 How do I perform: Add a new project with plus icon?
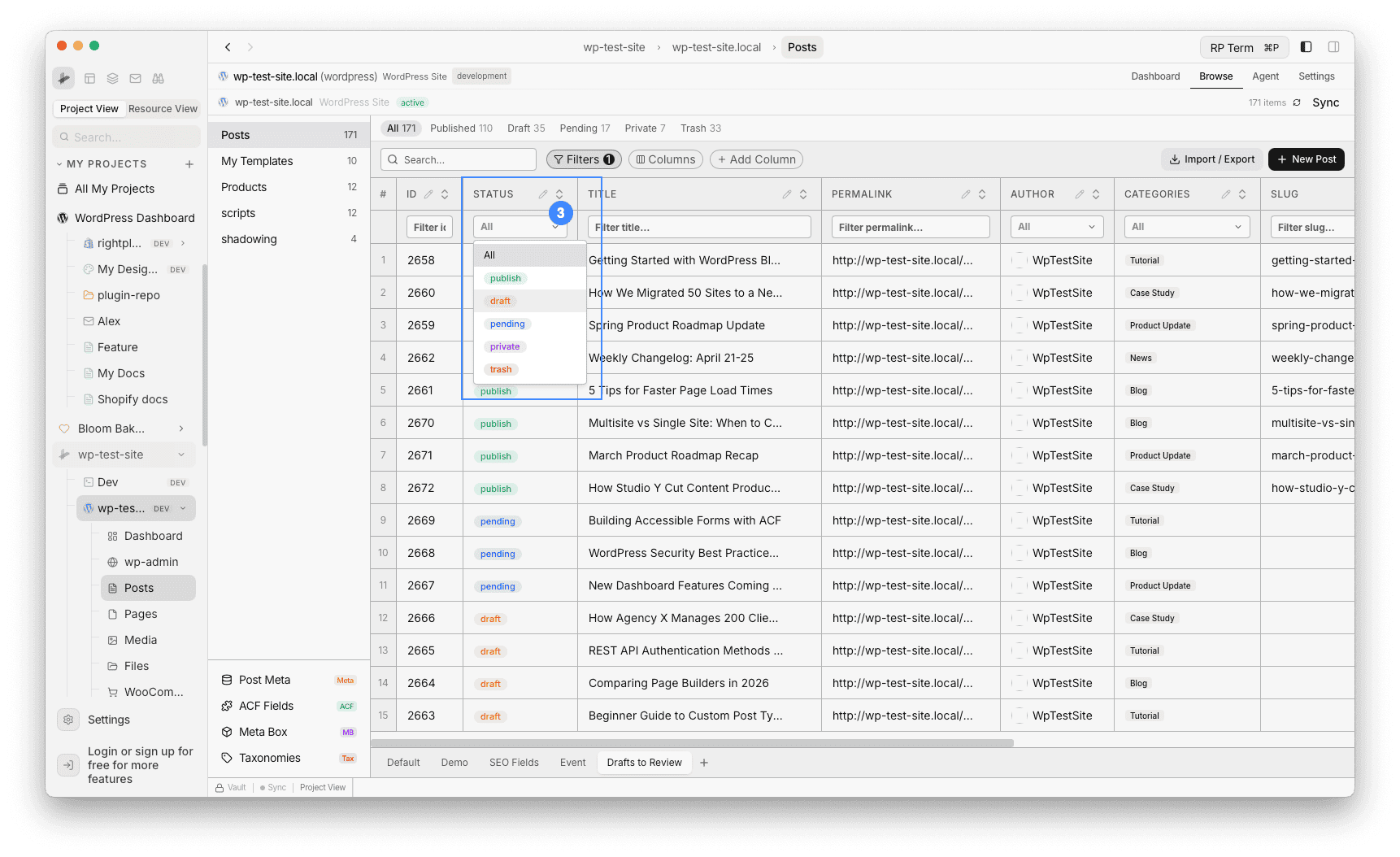tap(189, 164)
